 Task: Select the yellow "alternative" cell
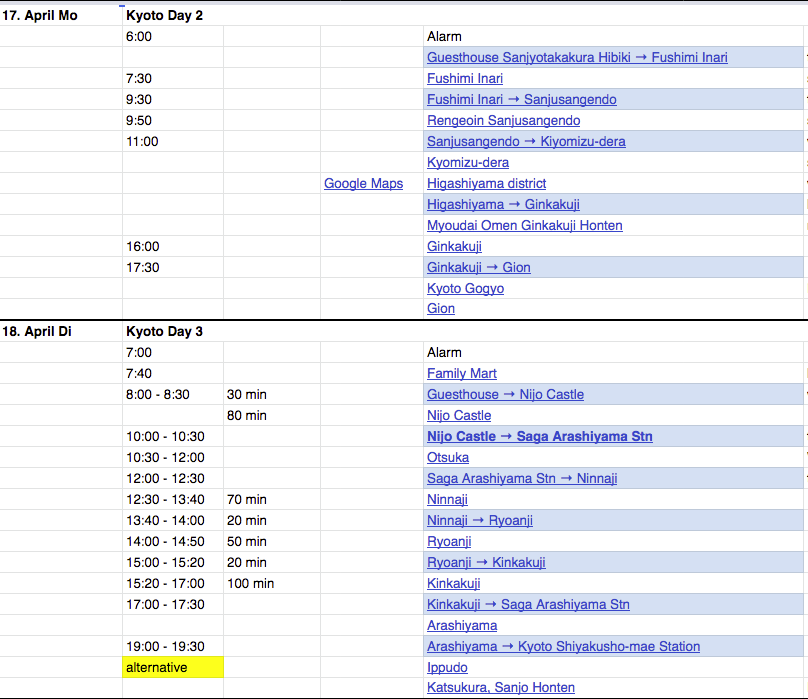pos(172,667)
